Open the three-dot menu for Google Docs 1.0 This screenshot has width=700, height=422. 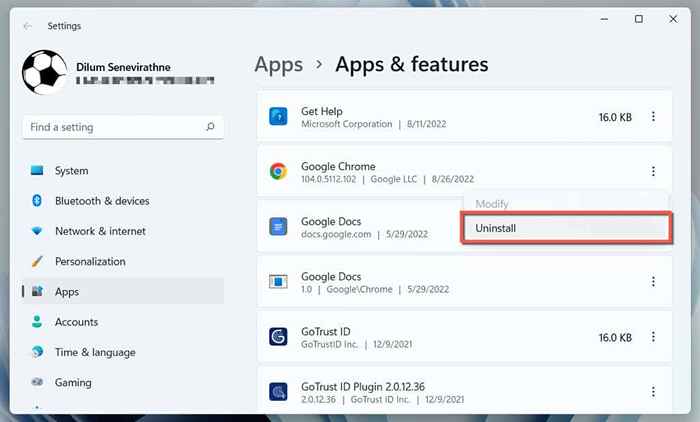pos(653,282)
